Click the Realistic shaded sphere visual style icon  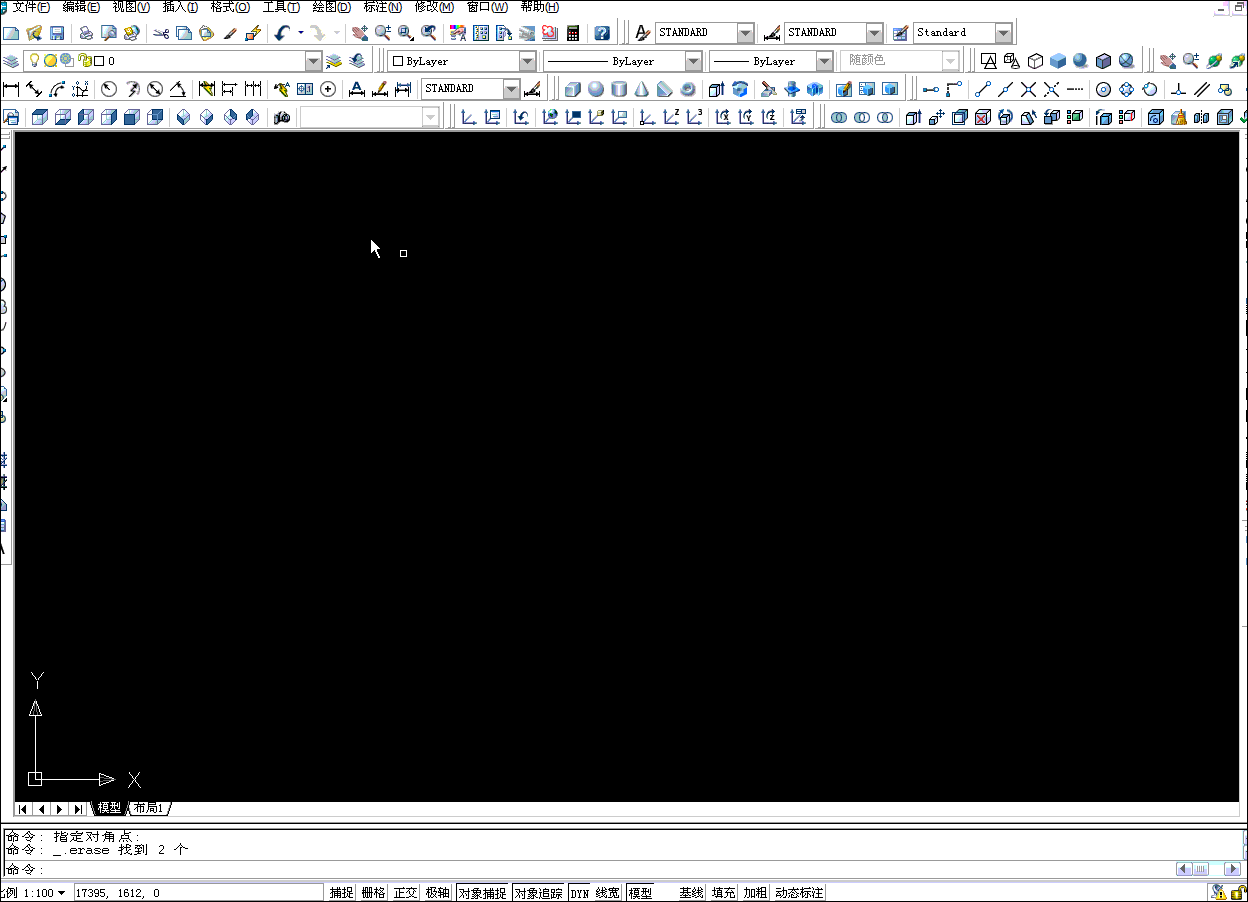point(1081,61)
